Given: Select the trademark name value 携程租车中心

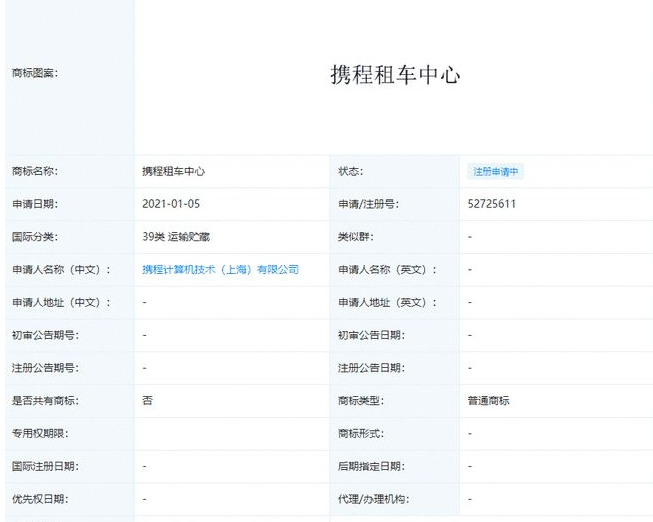Looking at the screenshot, I should pos(173,171).
